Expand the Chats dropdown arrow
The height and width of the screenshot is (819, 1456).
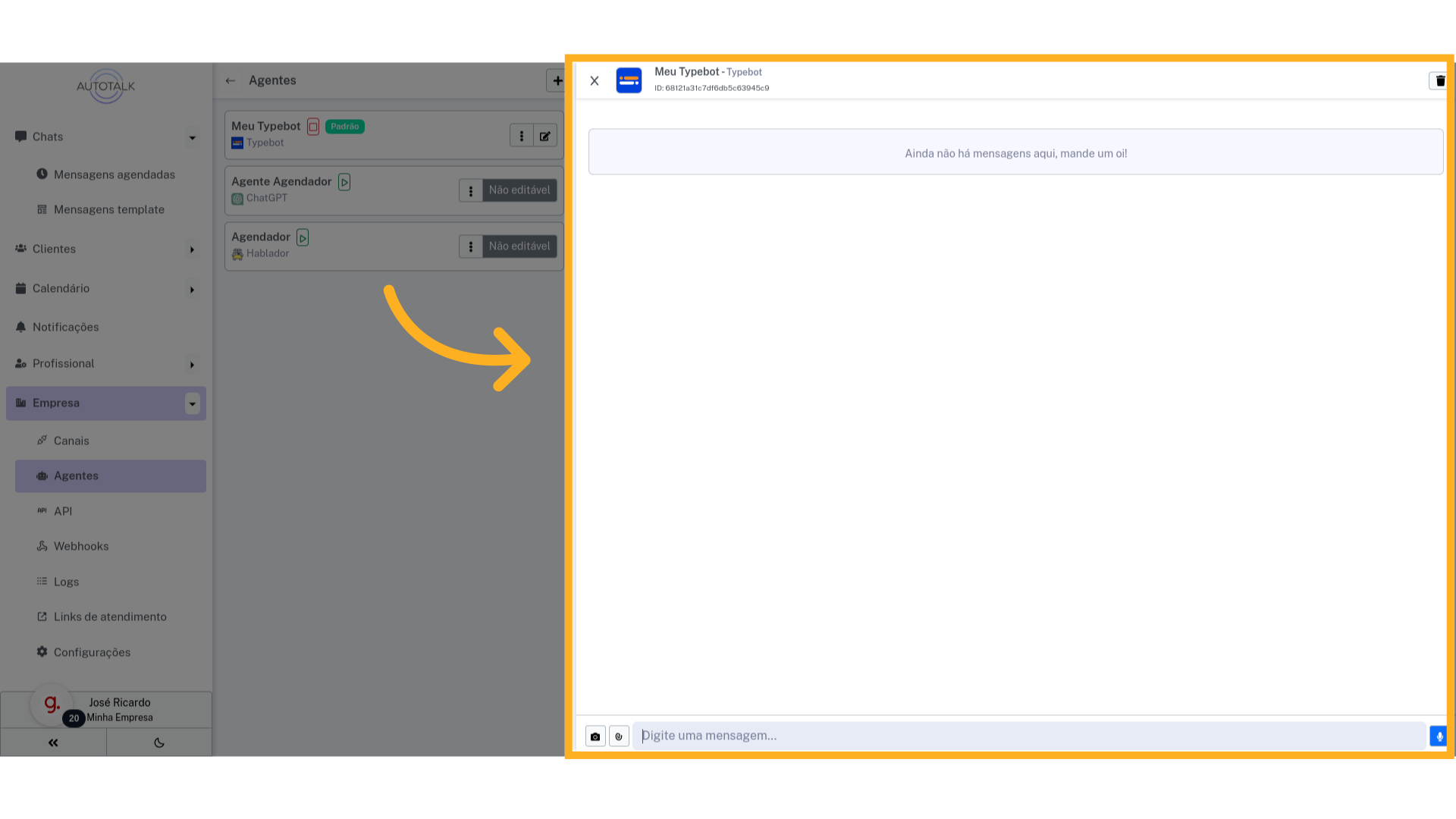pyautogui.click(x=193, y=137)
